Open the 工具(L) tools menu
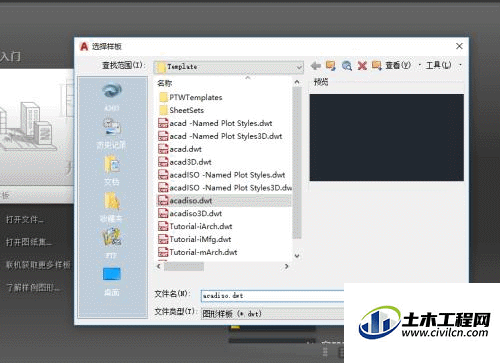The height and width of the screenshot is (363, 500). (439, 65)
